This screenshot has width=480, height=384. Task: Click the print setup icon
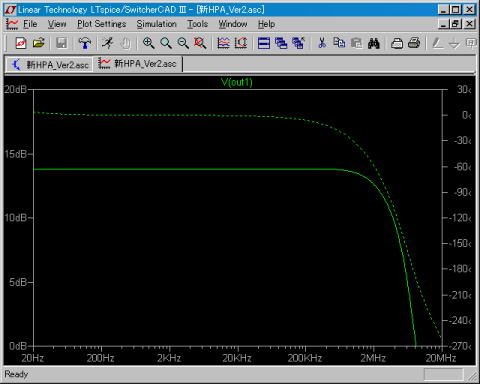coord(397,43)
